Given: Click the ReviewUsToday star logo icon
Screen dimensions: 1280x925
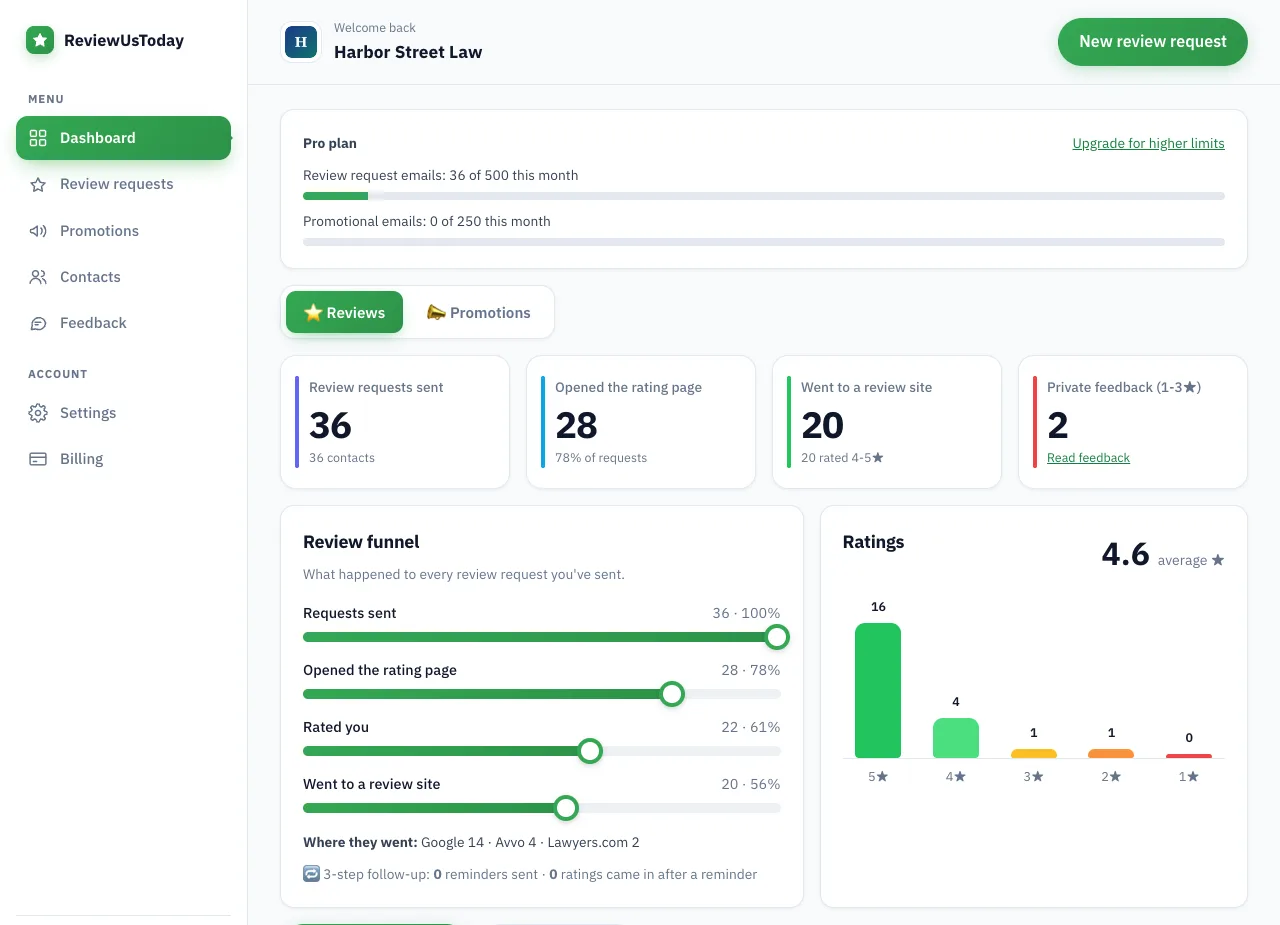Looking at the screenshot, I should (x=40, y=40).
